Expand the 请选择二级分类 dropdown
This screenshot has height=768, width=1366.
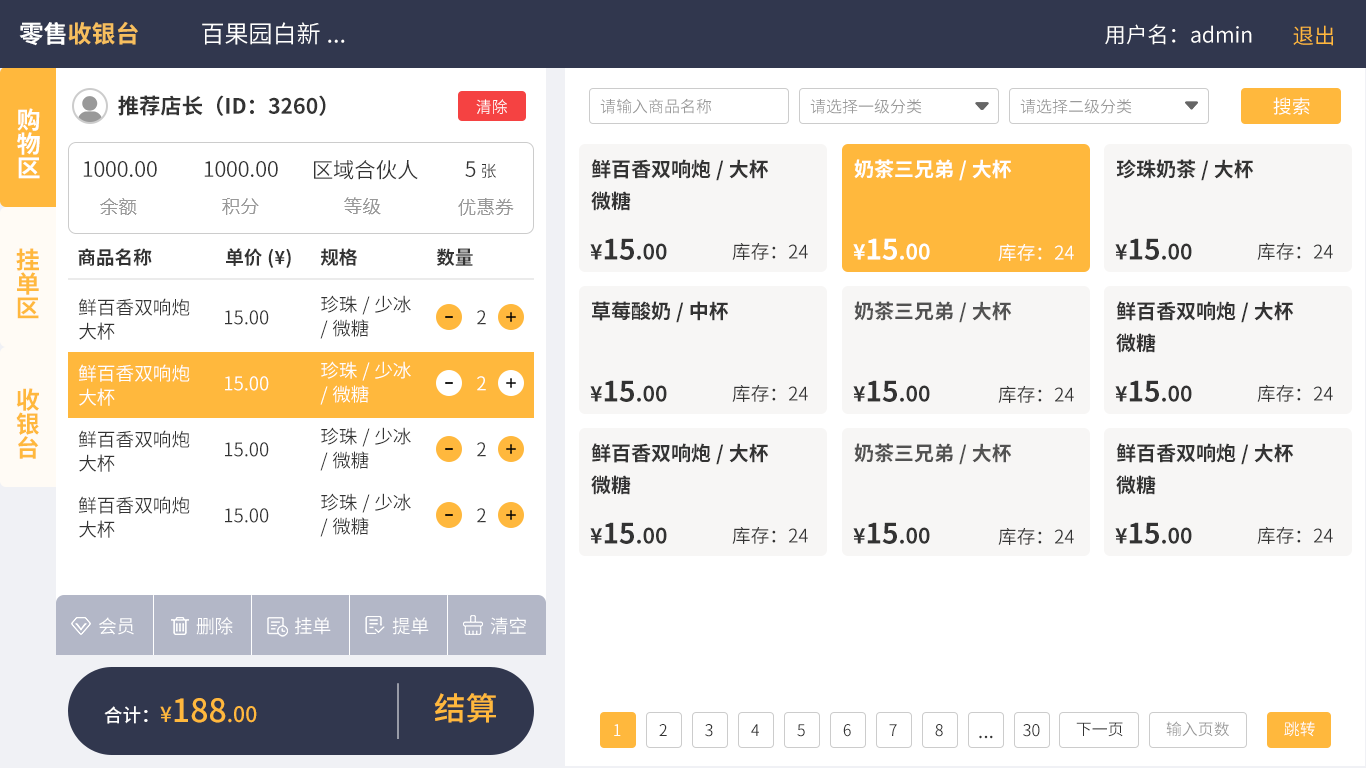click(1108, 106)
